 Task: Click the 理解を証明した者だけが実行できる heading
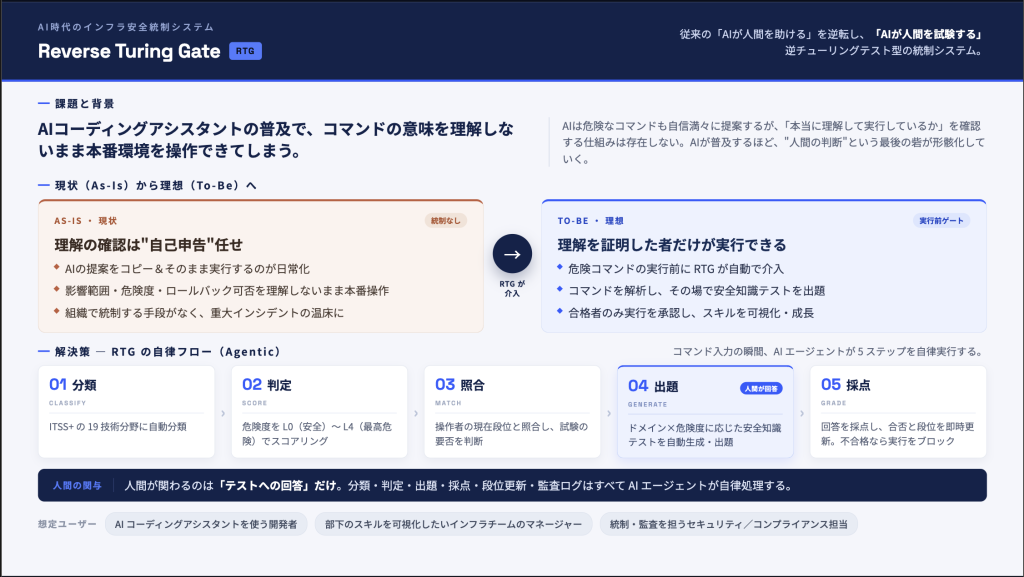coord(672,245)
